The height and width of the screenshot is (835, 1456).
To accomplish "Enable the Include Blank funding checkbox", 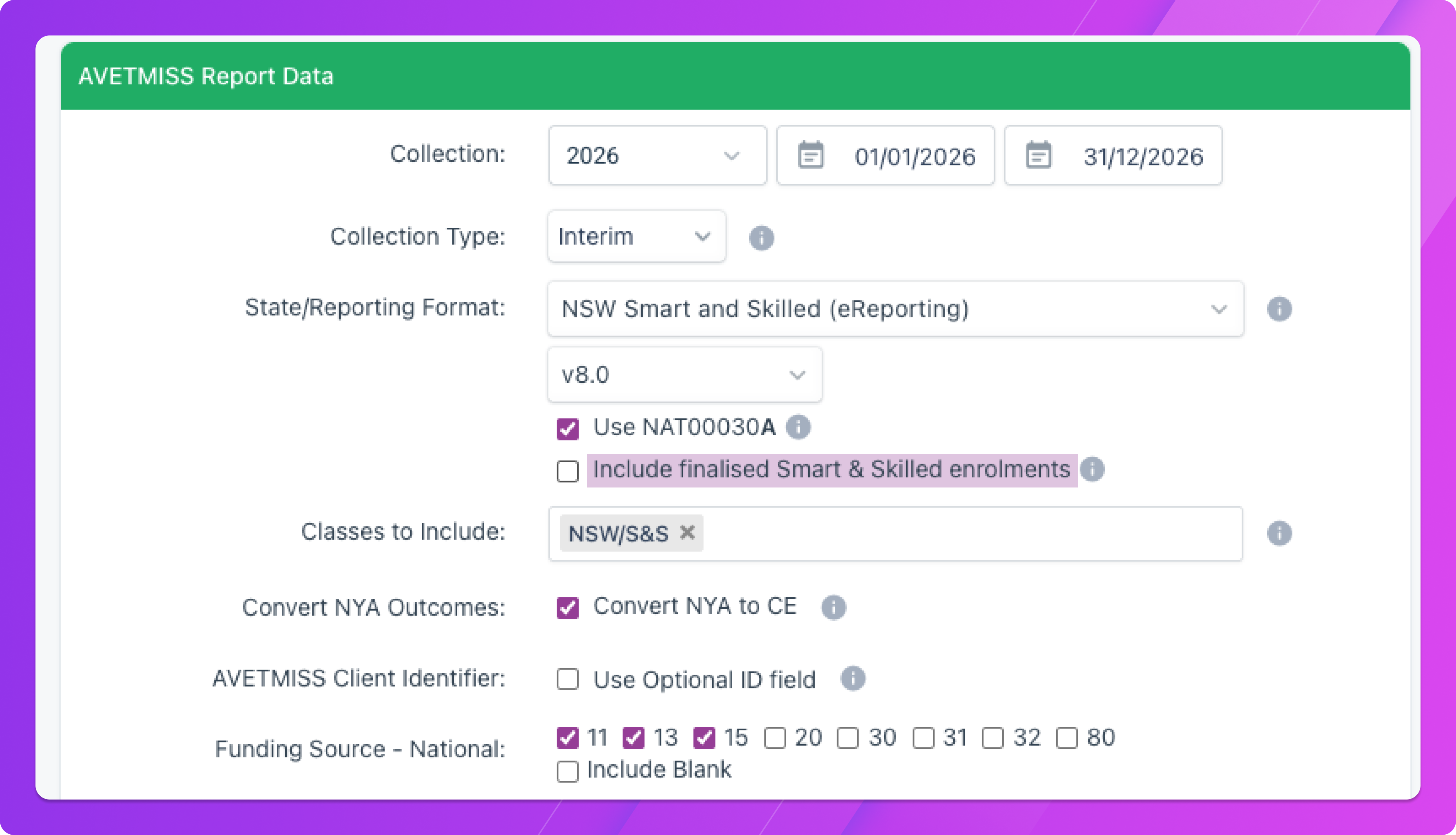I will (x=567, y=772).
